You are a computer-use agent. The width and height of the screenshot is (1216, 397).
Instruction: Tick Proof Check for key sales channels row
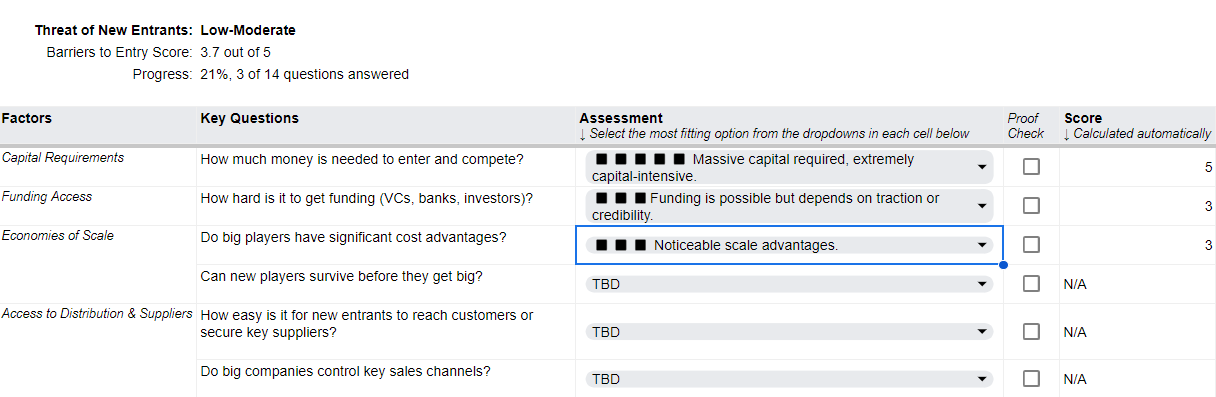point(1031,380)
